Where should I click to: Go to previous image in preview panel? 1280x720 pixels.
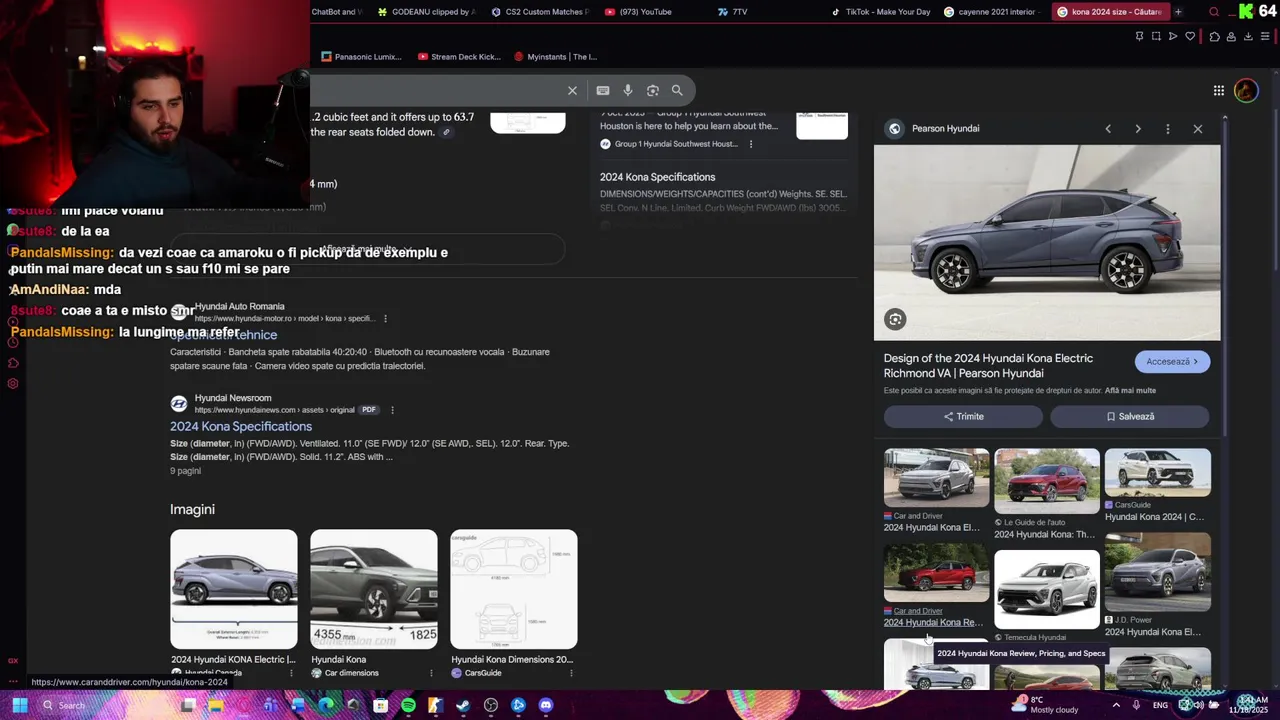tap(1108, 128)
